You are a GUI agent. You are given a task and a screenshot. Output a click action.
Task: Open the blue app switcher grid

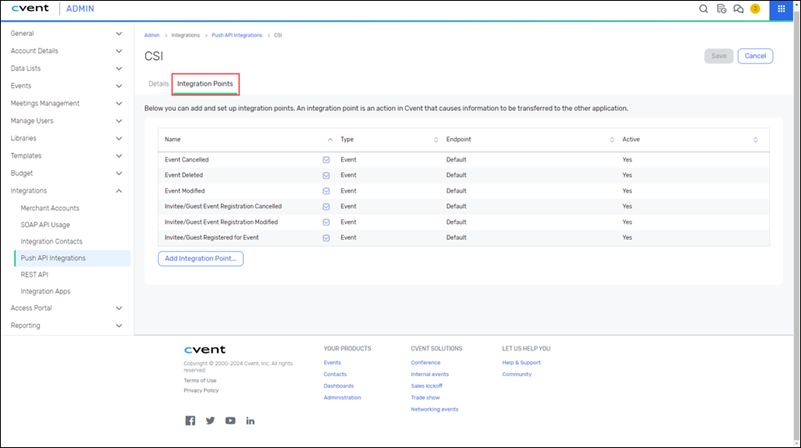click(x=781, y=9)
